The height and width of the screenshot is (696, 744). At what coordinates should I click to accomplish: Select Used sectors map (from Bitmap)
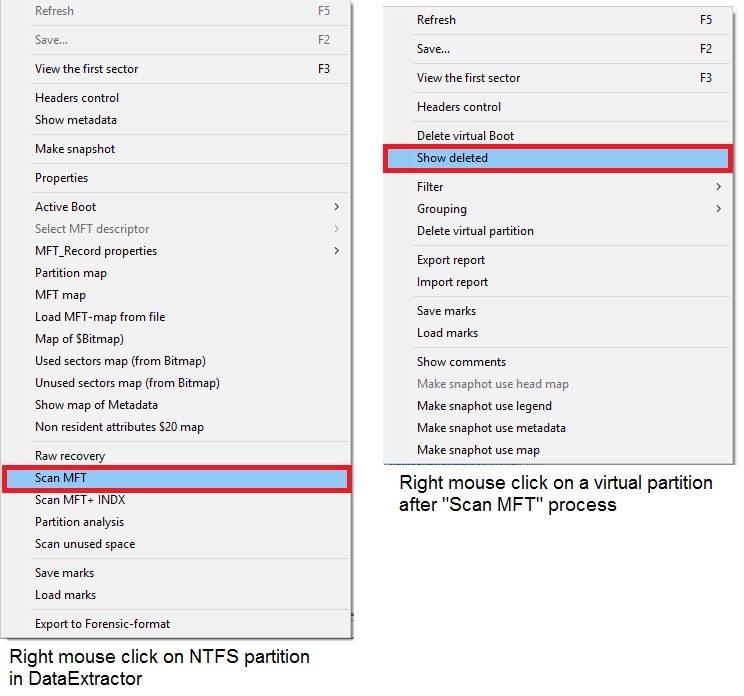(120, 361)
